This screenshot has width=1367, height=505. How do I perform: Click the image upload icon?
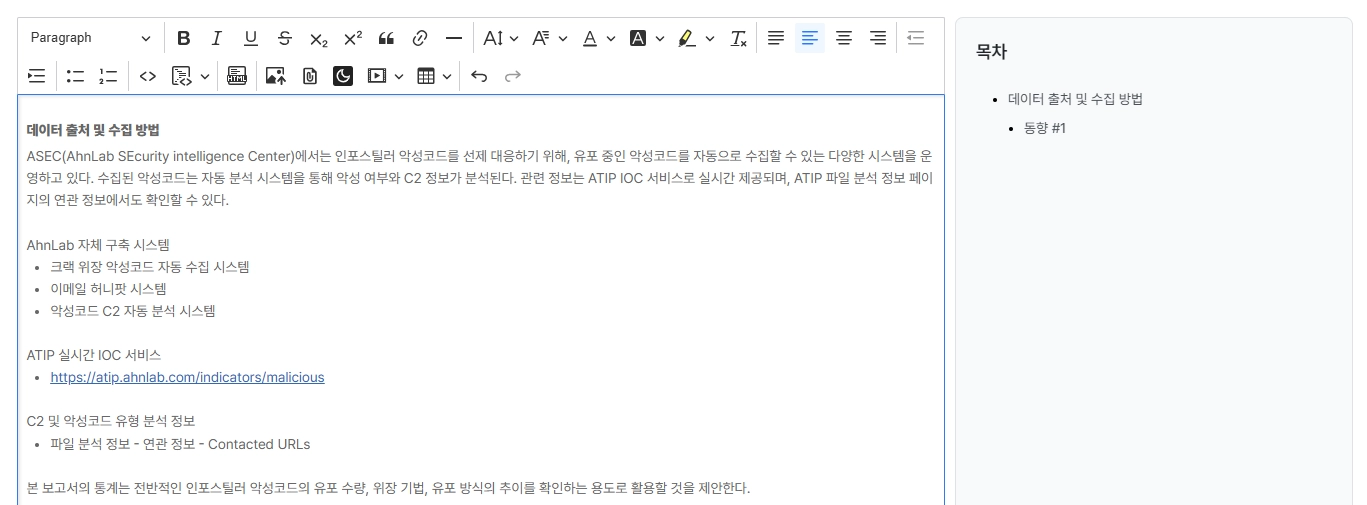(x=276, y=76)
